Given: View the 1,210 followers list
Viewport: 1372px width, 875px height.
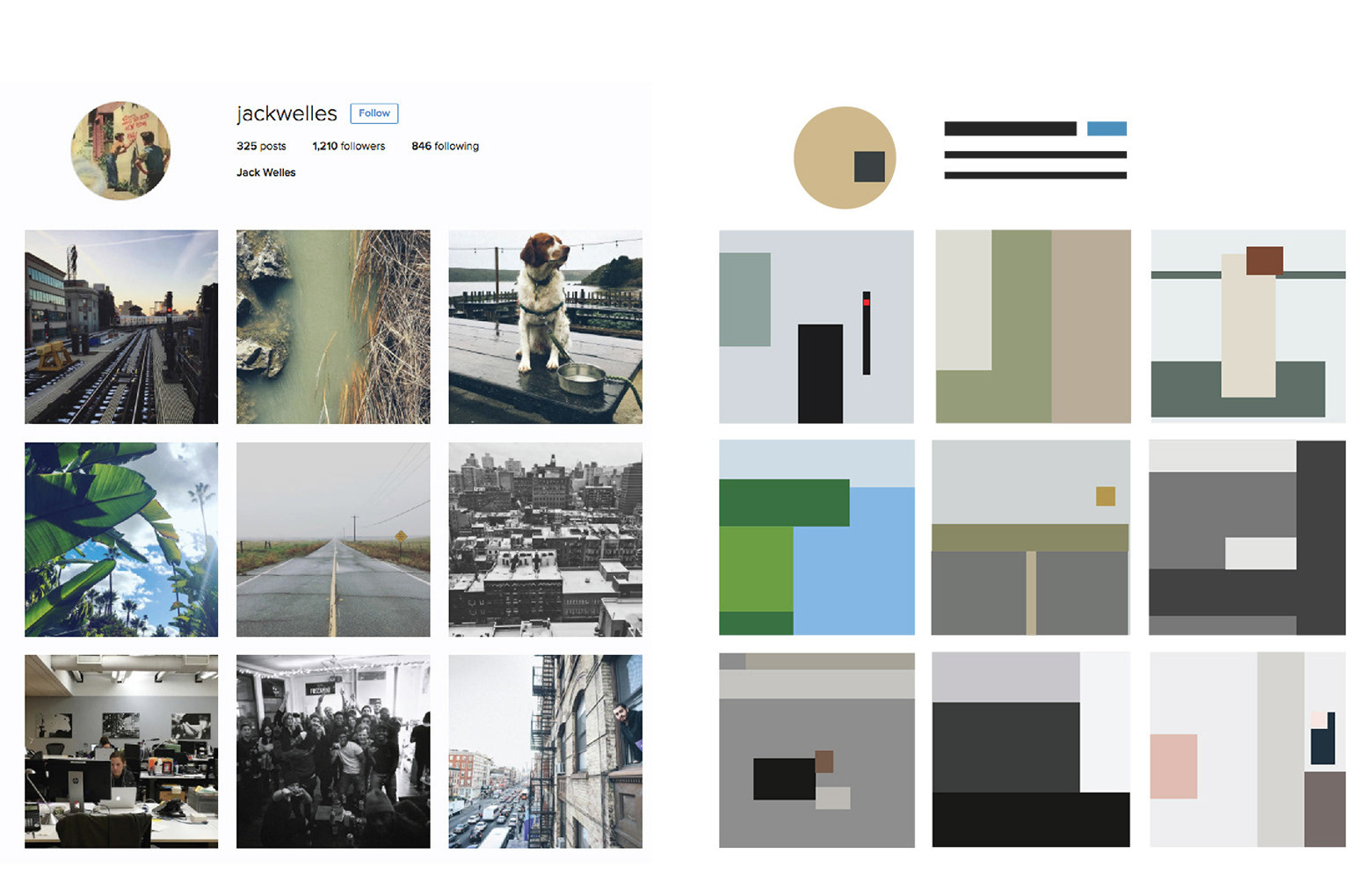Looking at the screenshot, I should pos(349,146).
